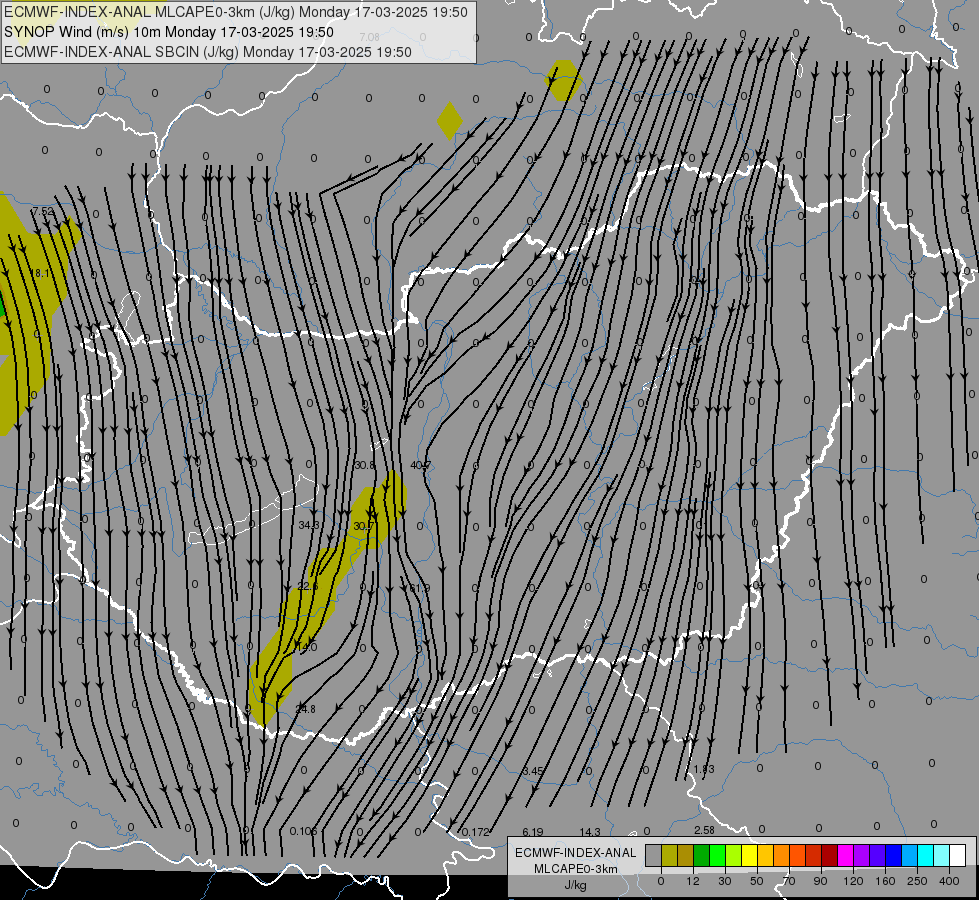
Task: Click the olive swatch above the 0 tick
Action: click(669, 855)
